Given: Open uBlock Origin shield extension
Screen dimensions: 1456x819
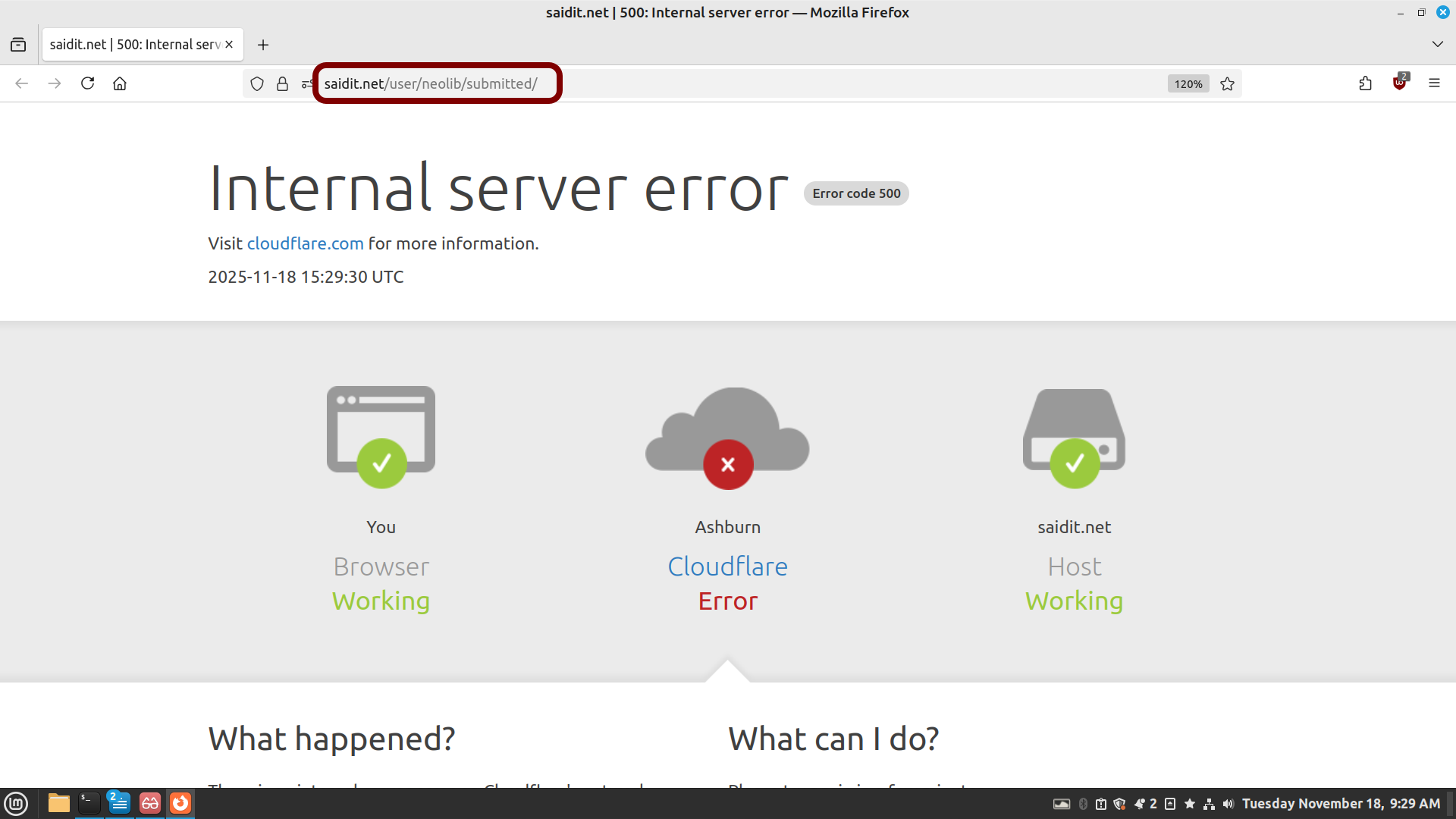Looking at the screenshot, I should click(x=1399, y=83).
